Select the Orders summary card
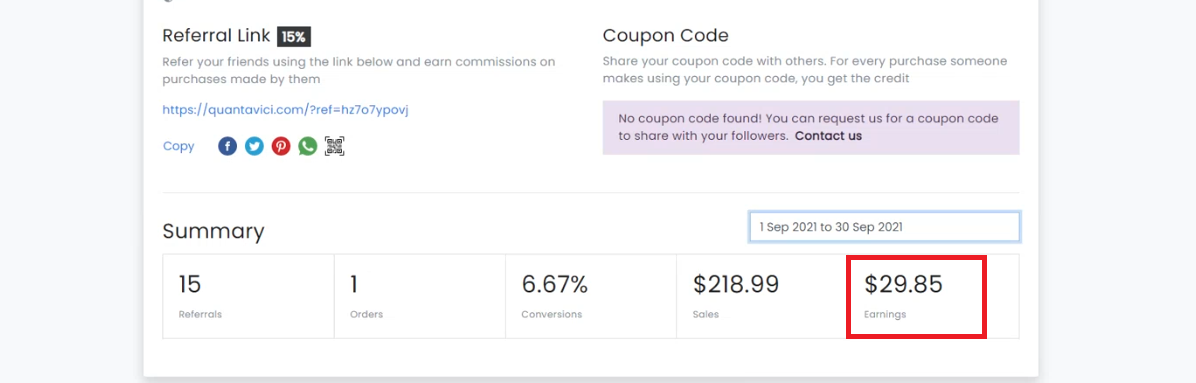 click(420, 296)
